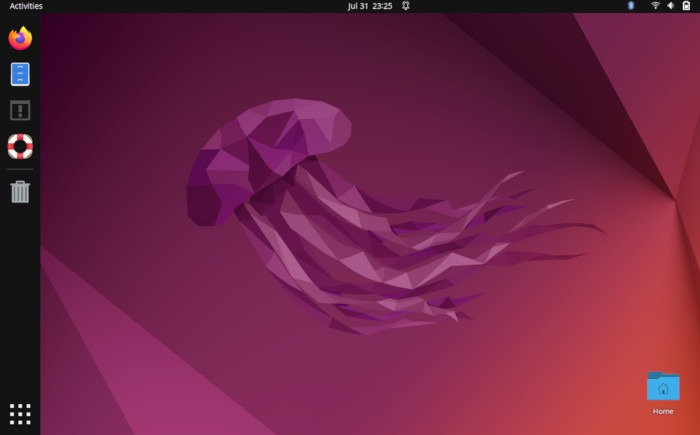Viewport: 700px width, 435px height.
Task: Launch the Files manager dock icon
Action: [x=20, y=74]
